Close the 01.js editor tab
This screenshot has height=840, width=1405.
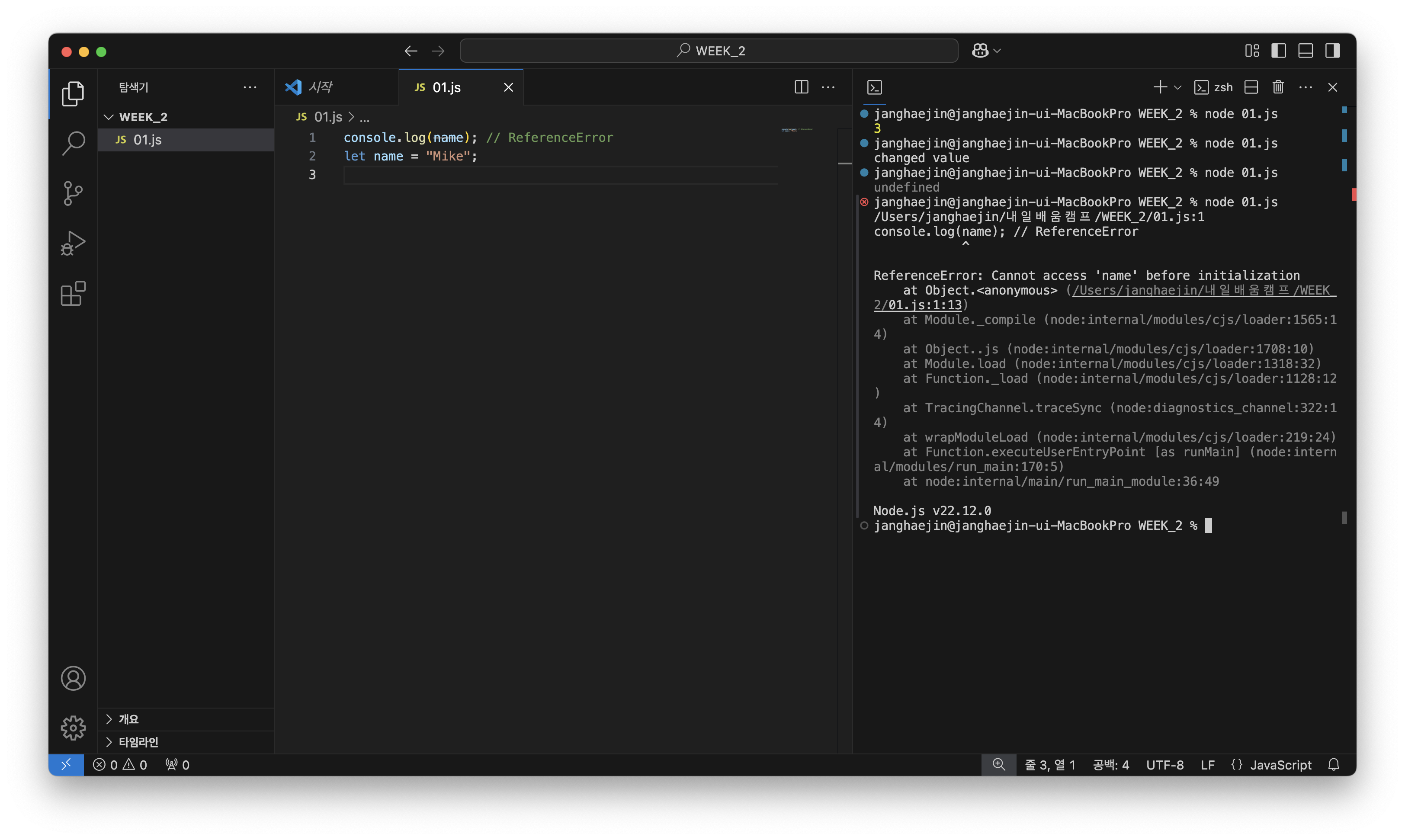(508, 87)
